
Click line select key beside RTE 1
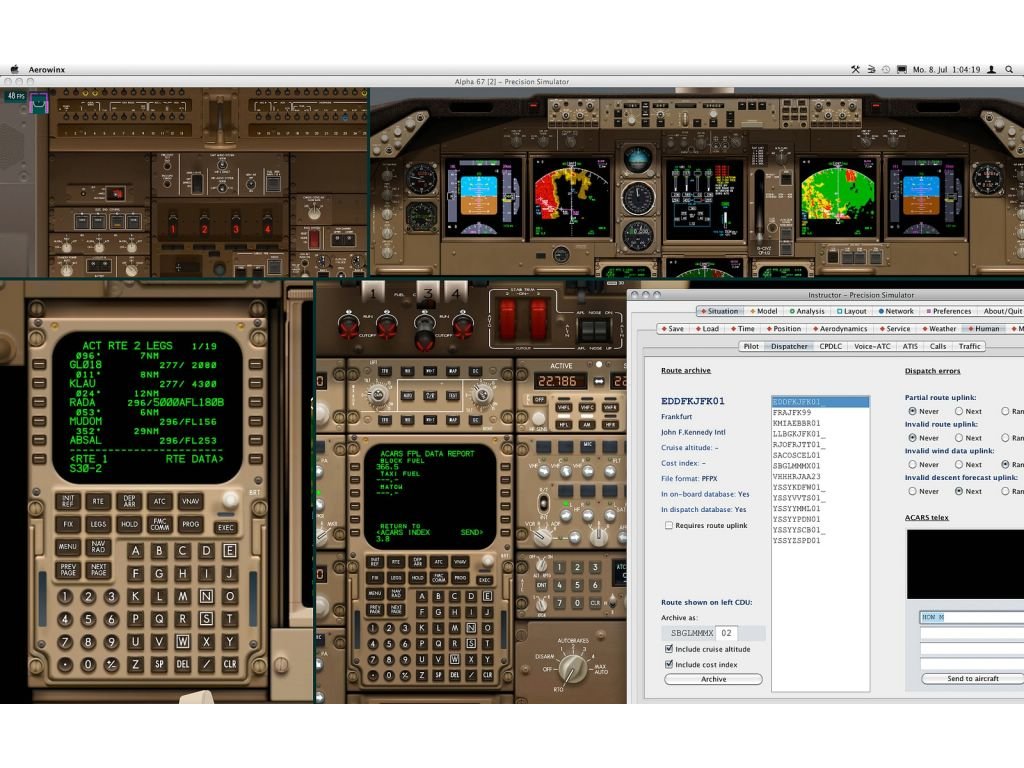click(39, 459)
